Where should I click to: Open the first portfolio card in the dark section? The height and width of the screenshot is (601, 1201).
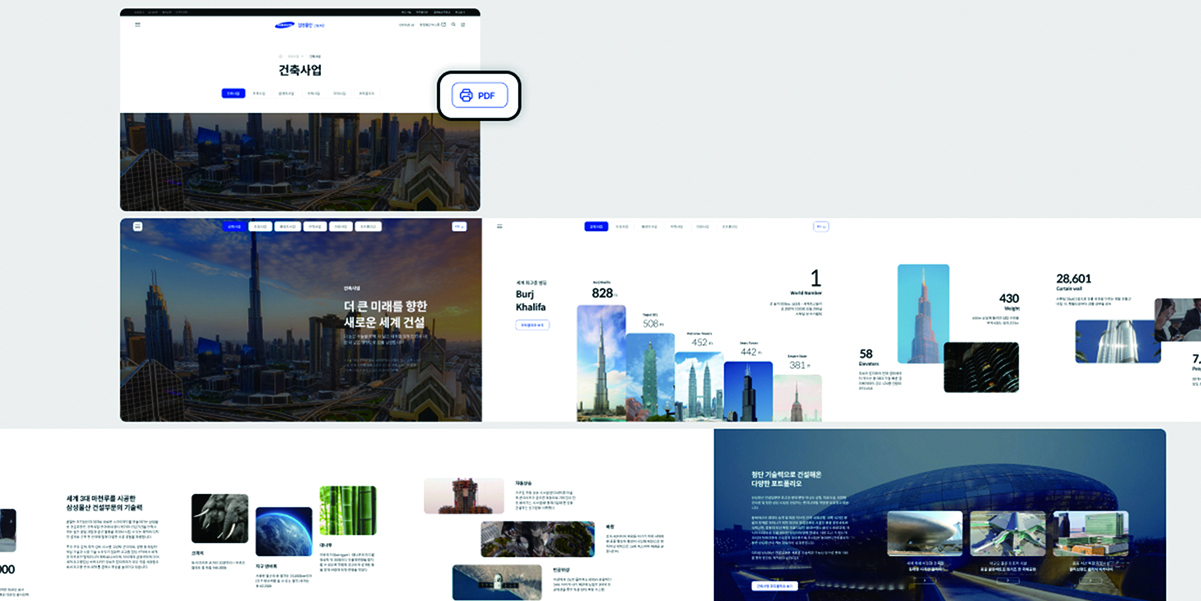click(924, 534)
